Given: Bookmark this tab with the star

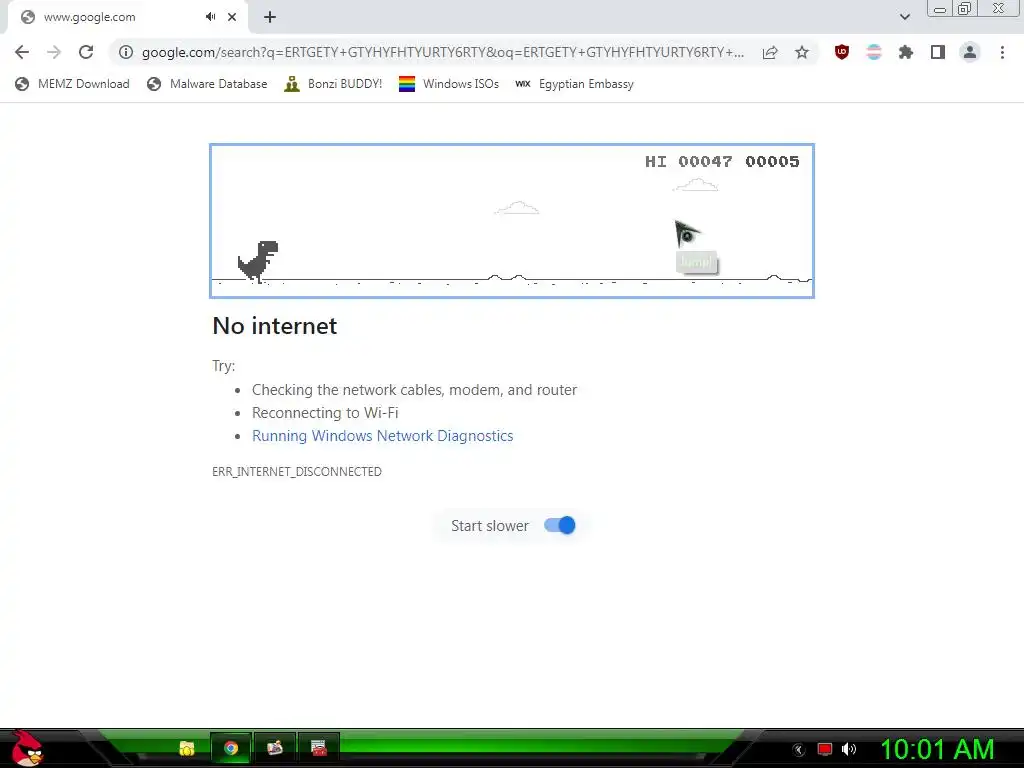Looking at the screenshot, I should tap(802, 52).
